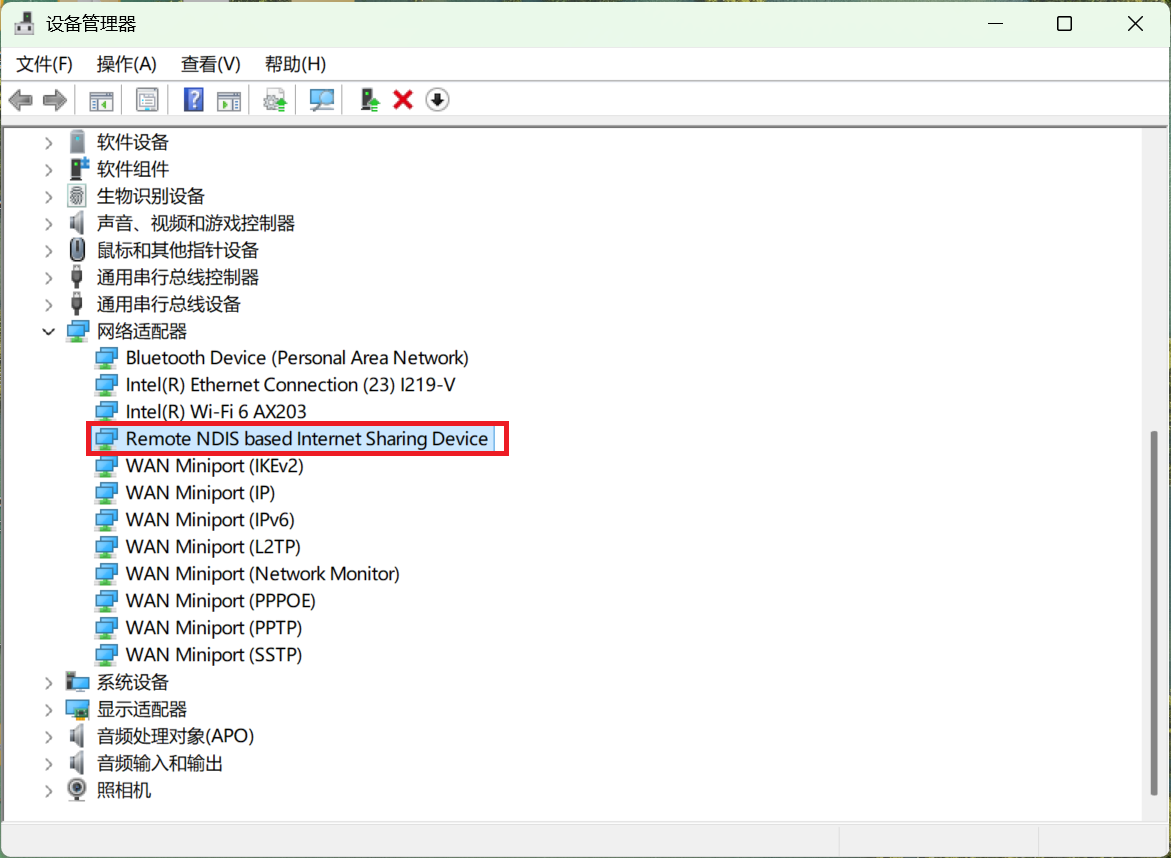
Task: Select WAN Miniport (PPTP)
Action: pos(214,627)
